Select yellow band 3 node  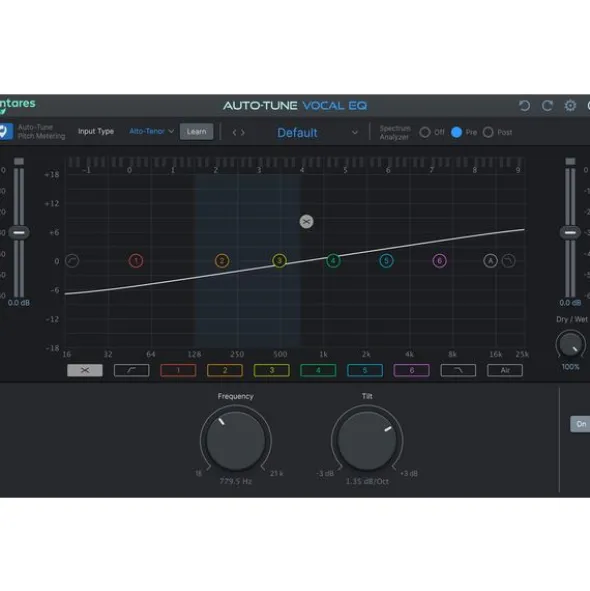(279, 261)
